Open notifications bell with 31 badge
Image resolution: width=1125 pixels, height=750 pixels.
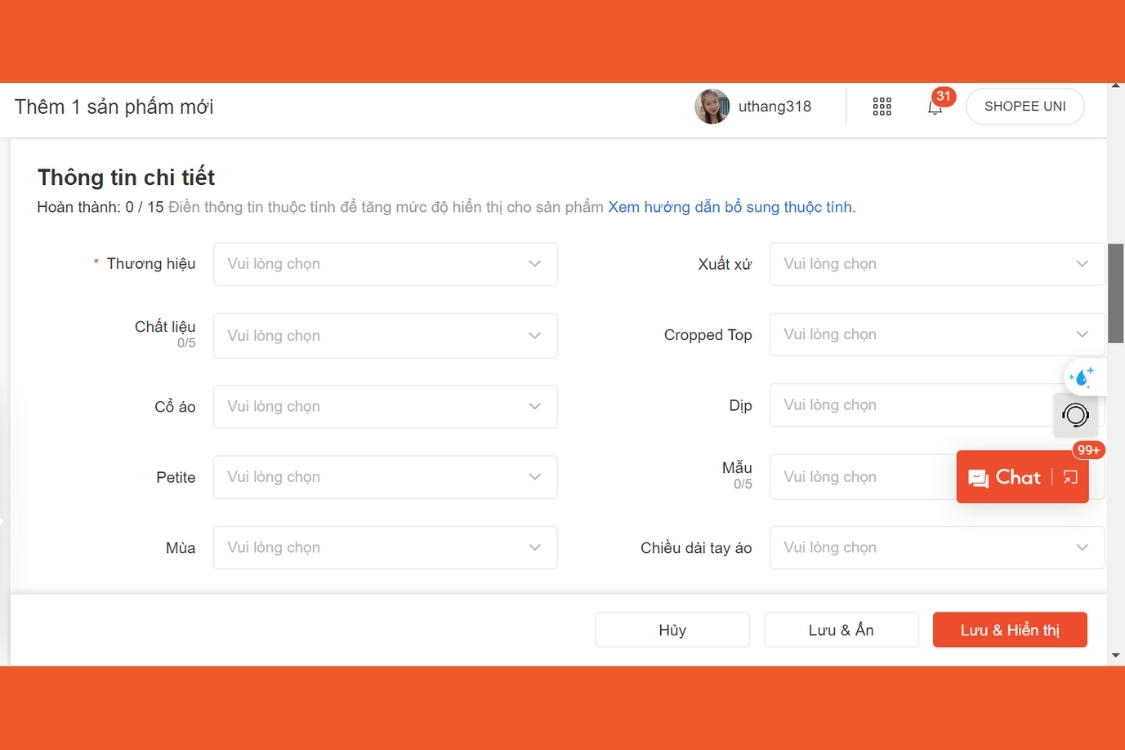(x=935, y=108)
